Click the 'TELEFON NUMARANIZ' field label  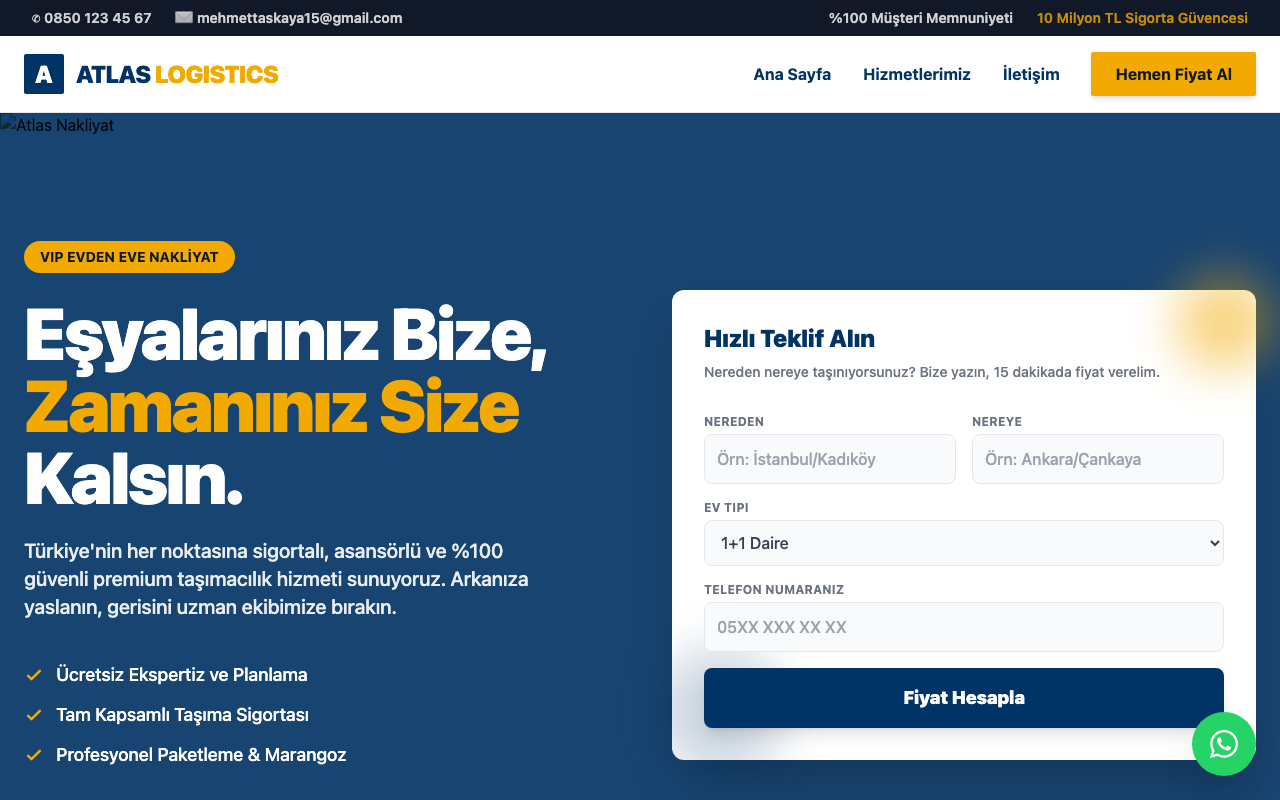coord(774,590)
